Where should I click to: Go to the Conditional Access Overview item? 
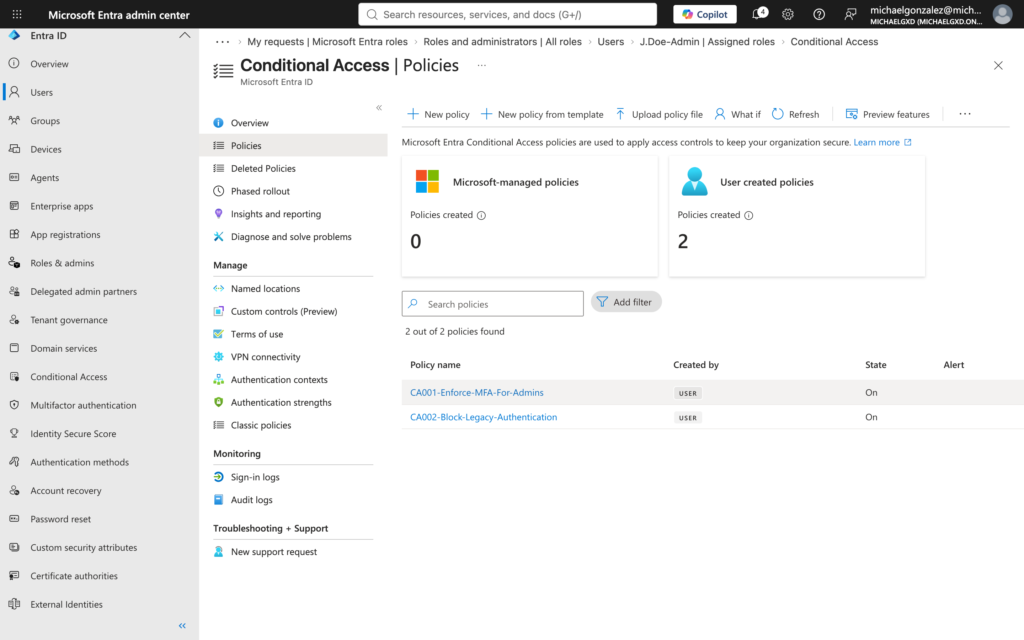coord(249,123)
